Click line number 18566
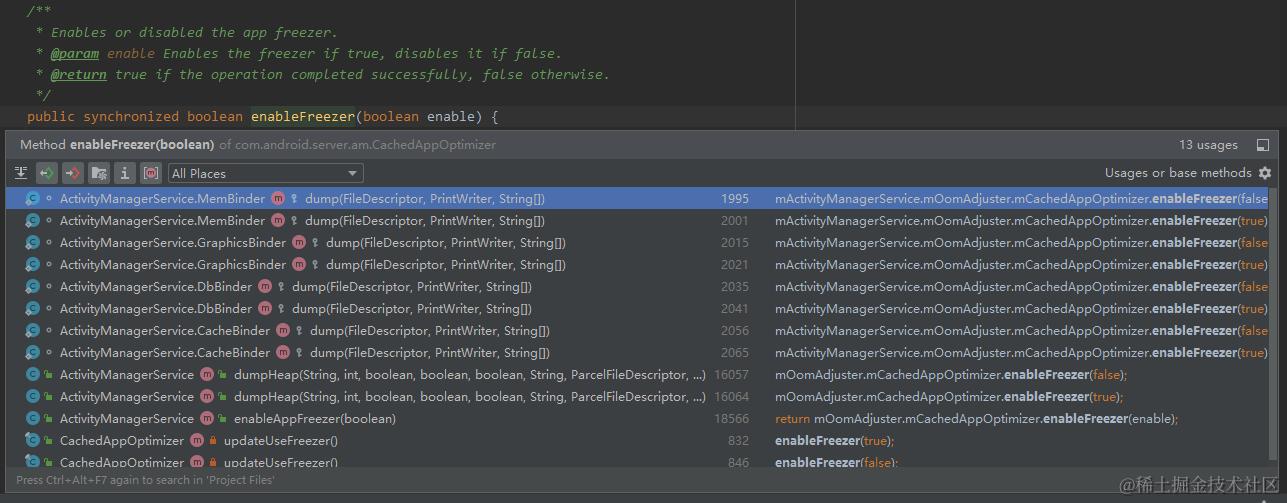The width and height of the screenshot is (1287, 503). click(x=731, y=419)
